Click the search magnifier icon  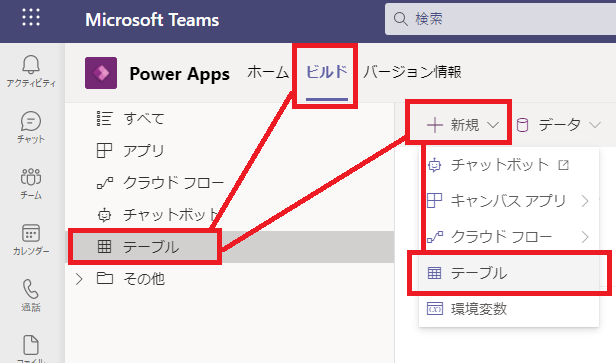[x=400, y=19]
